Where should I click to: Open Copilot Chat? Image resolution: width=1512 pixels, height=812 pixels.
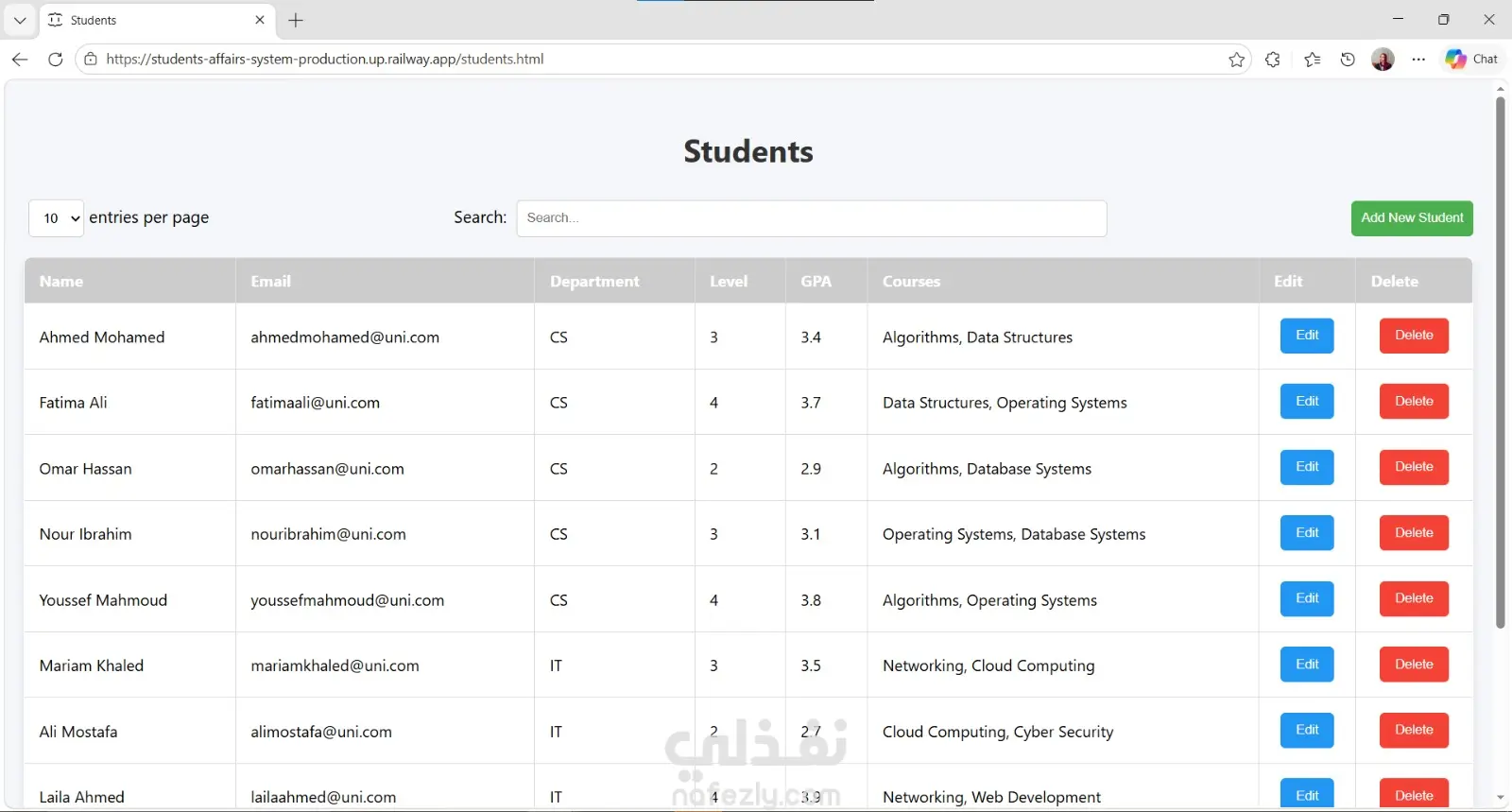1471,59
